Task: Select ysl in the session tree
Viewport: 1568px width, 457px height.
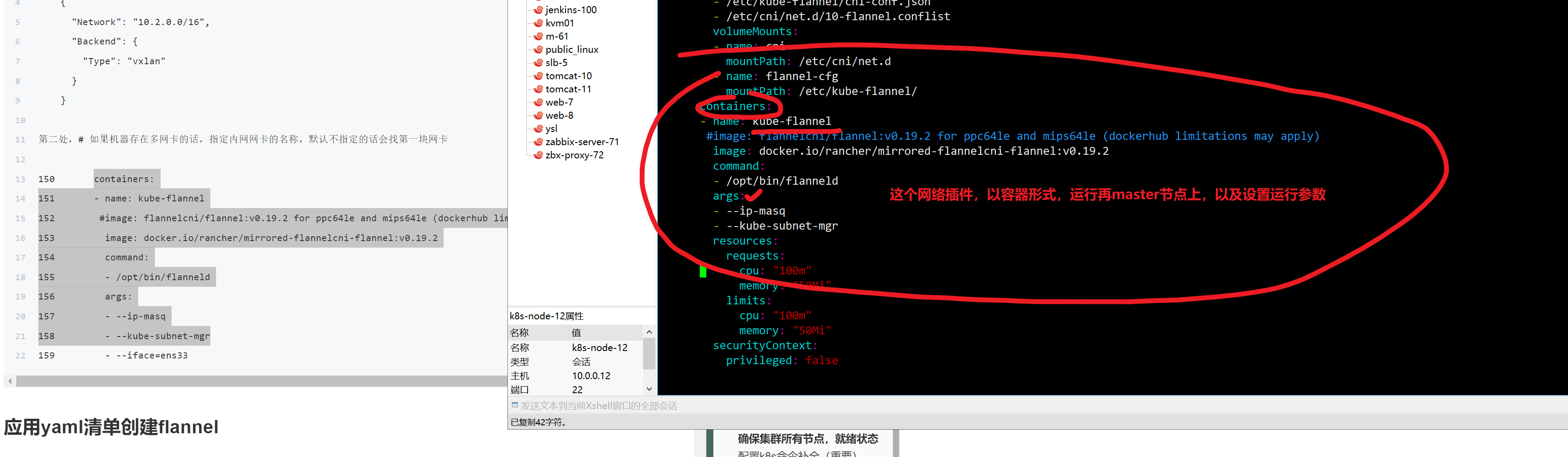Action: pyautogui.click(x=551, y=128)
